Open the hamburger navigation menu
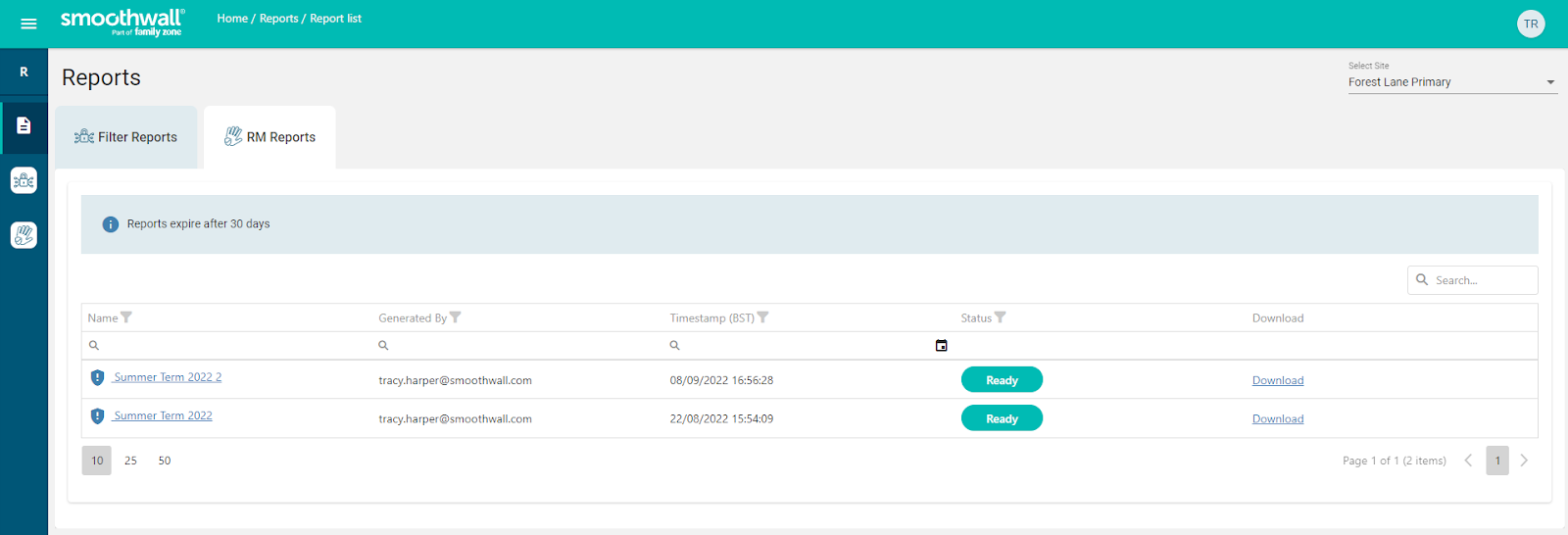This screenshot has width=1568, height=535. (28, 24)
